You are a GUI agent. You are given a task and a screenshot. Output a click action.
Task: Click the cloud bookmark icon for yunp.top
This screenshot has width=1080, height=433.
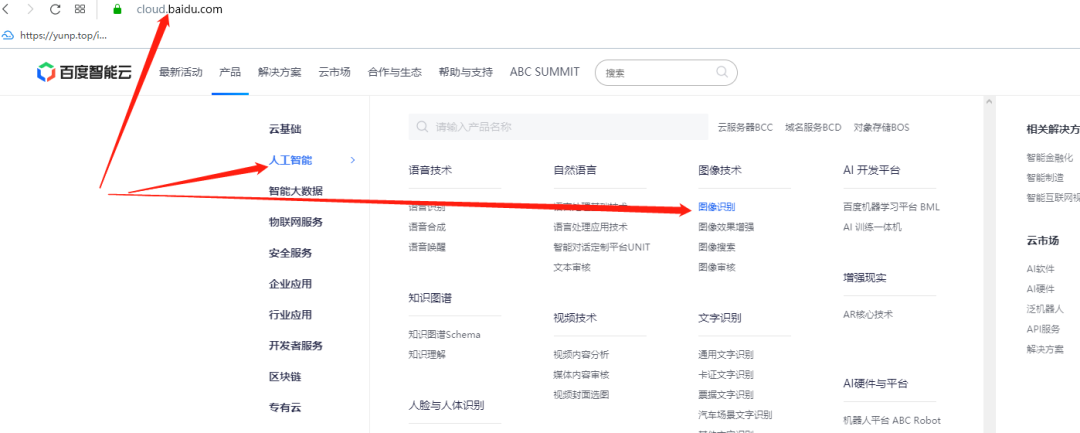tap(8, 34)
